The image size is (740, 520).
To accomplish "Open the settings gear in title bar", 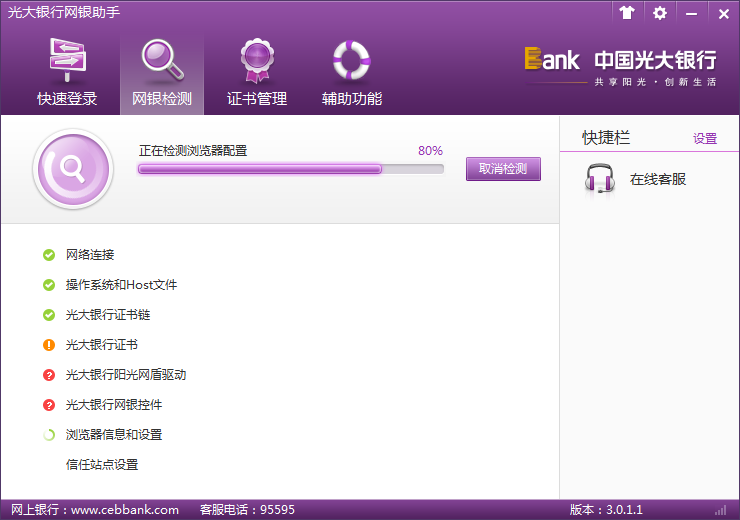I will click(x=659, y=13).
